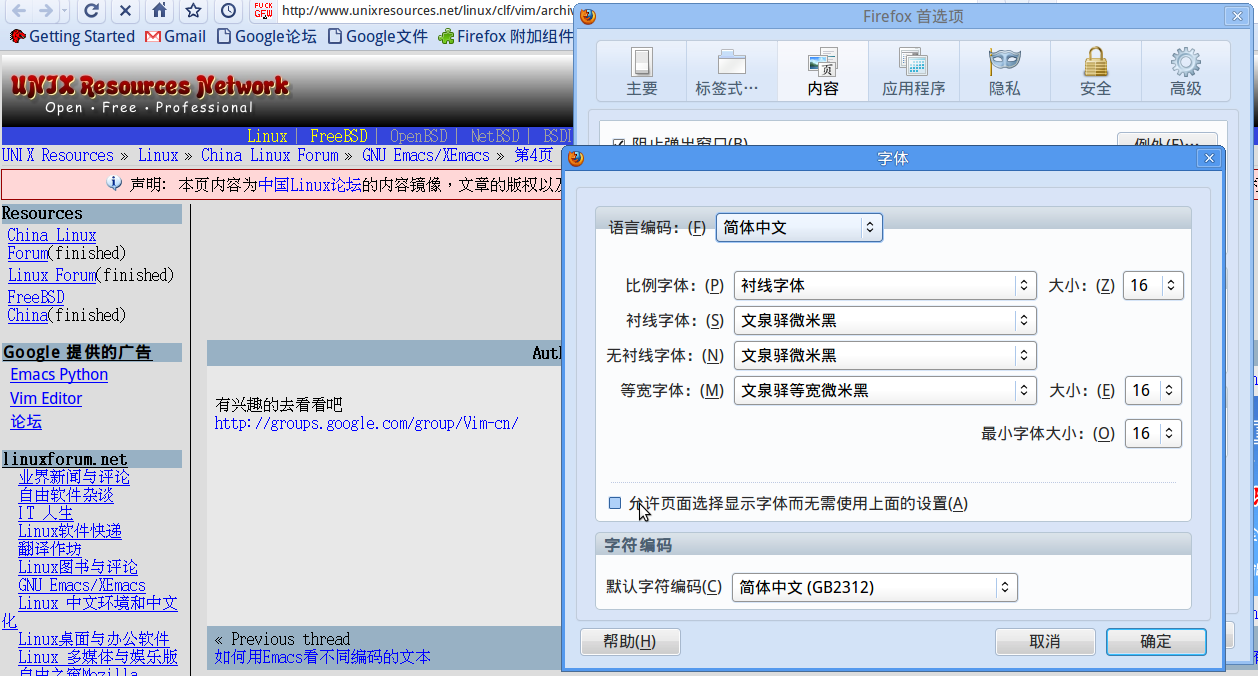
Task: Click the 确定 button
Action: 1156,642
